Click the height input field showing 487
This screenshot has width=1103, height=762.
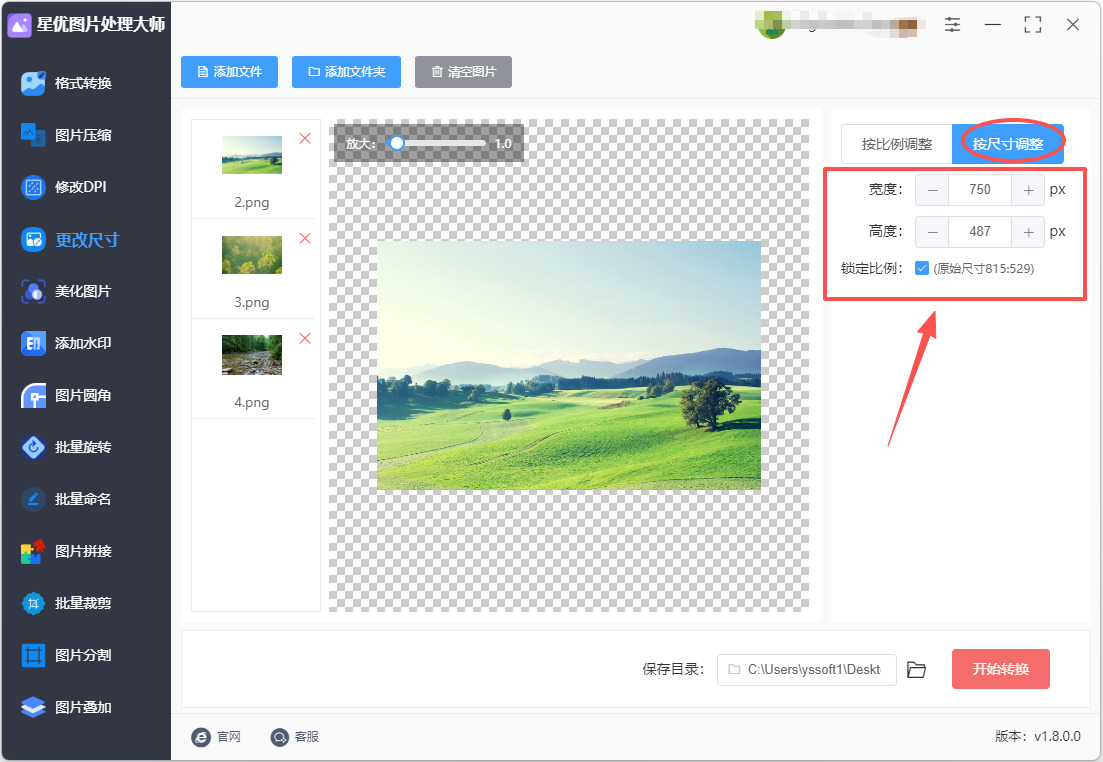980,232
